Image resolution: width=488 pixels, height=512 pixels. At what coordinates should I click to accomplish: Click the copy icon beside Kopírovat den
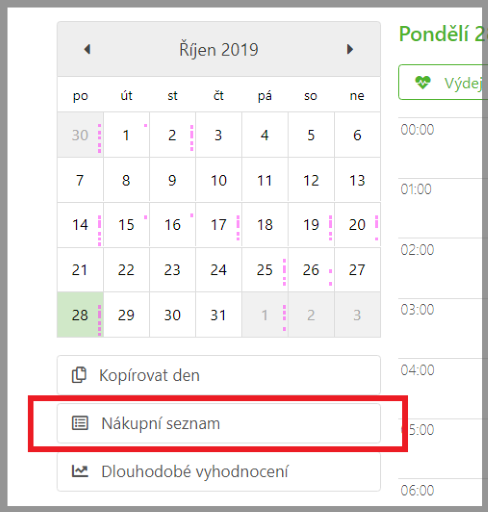click(79, 375)
